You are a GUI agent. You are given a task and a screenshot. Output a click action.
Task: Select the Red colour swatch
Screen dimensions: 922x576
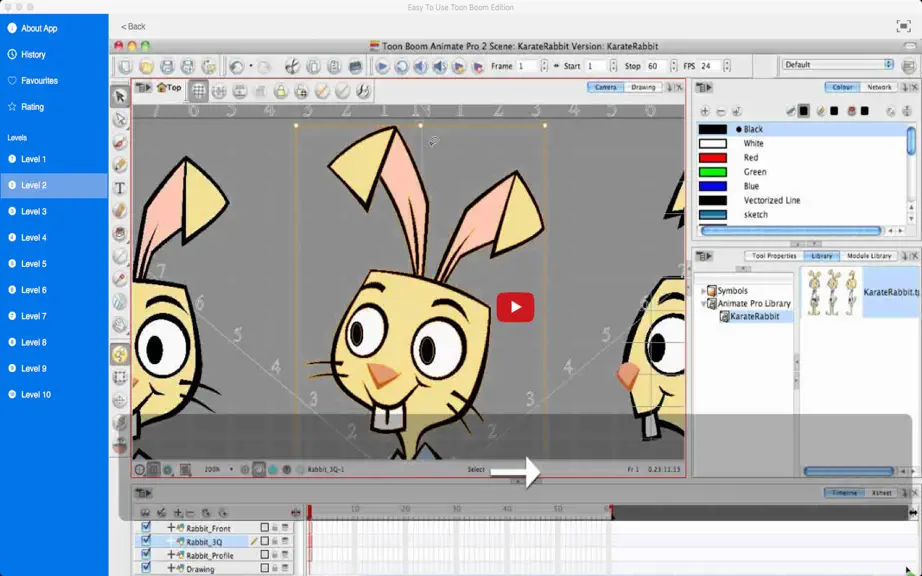(x=712, y=158)
